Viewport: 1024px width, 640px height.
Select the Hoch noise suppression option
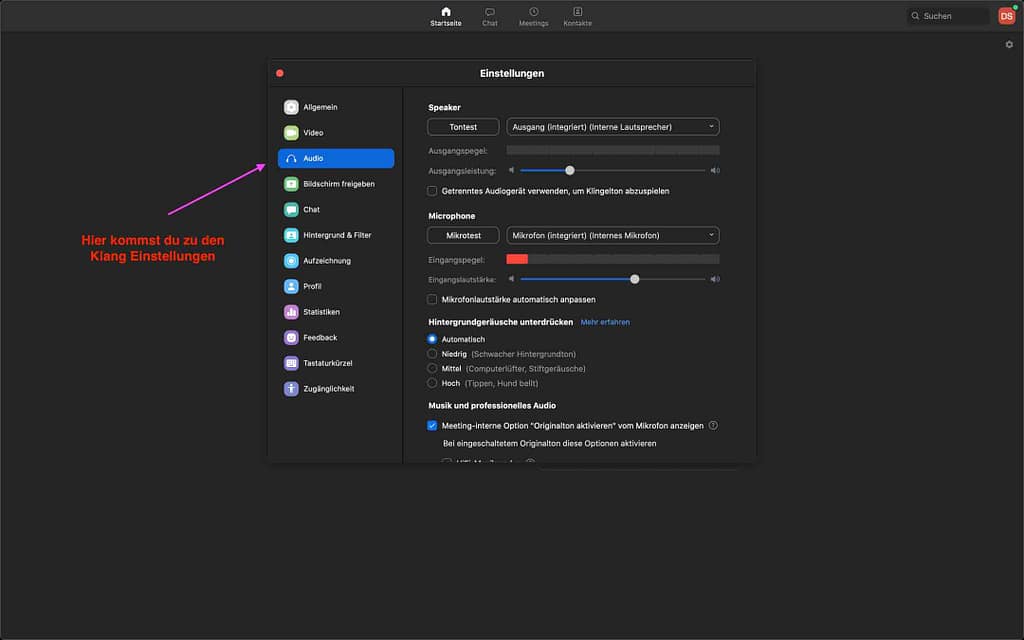pyautogui.click(x=432, y=383)
